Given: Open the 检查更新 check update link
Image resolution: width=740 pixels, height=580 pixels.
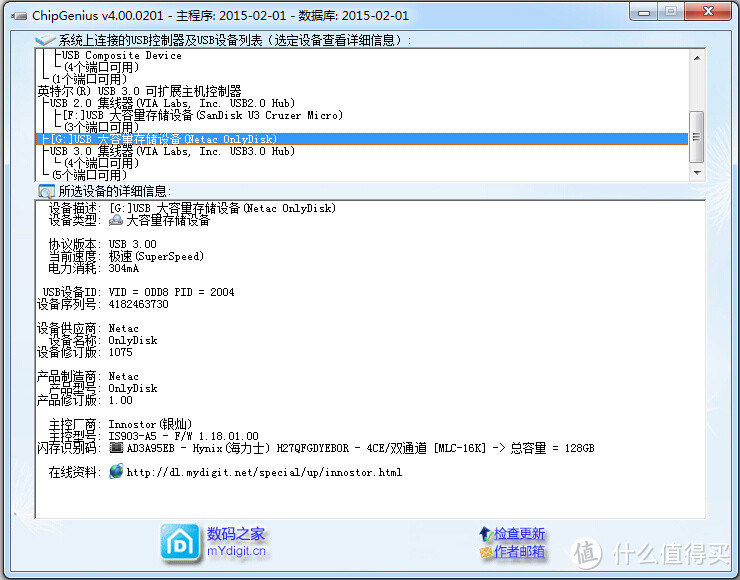Looking at the screenshot, I should coord(519,534).
